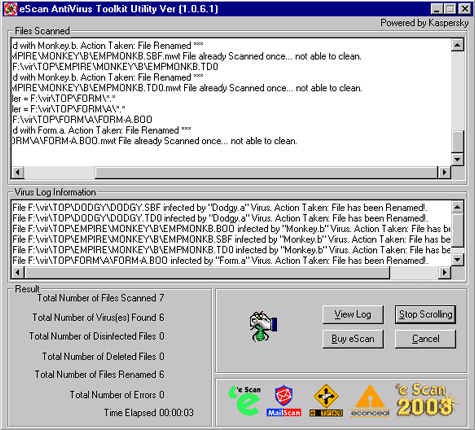This screenshot has height=430, width=475.
Task: Click the Files Scanned vertical scrollbar thumb
Action: tap(457, 142)
